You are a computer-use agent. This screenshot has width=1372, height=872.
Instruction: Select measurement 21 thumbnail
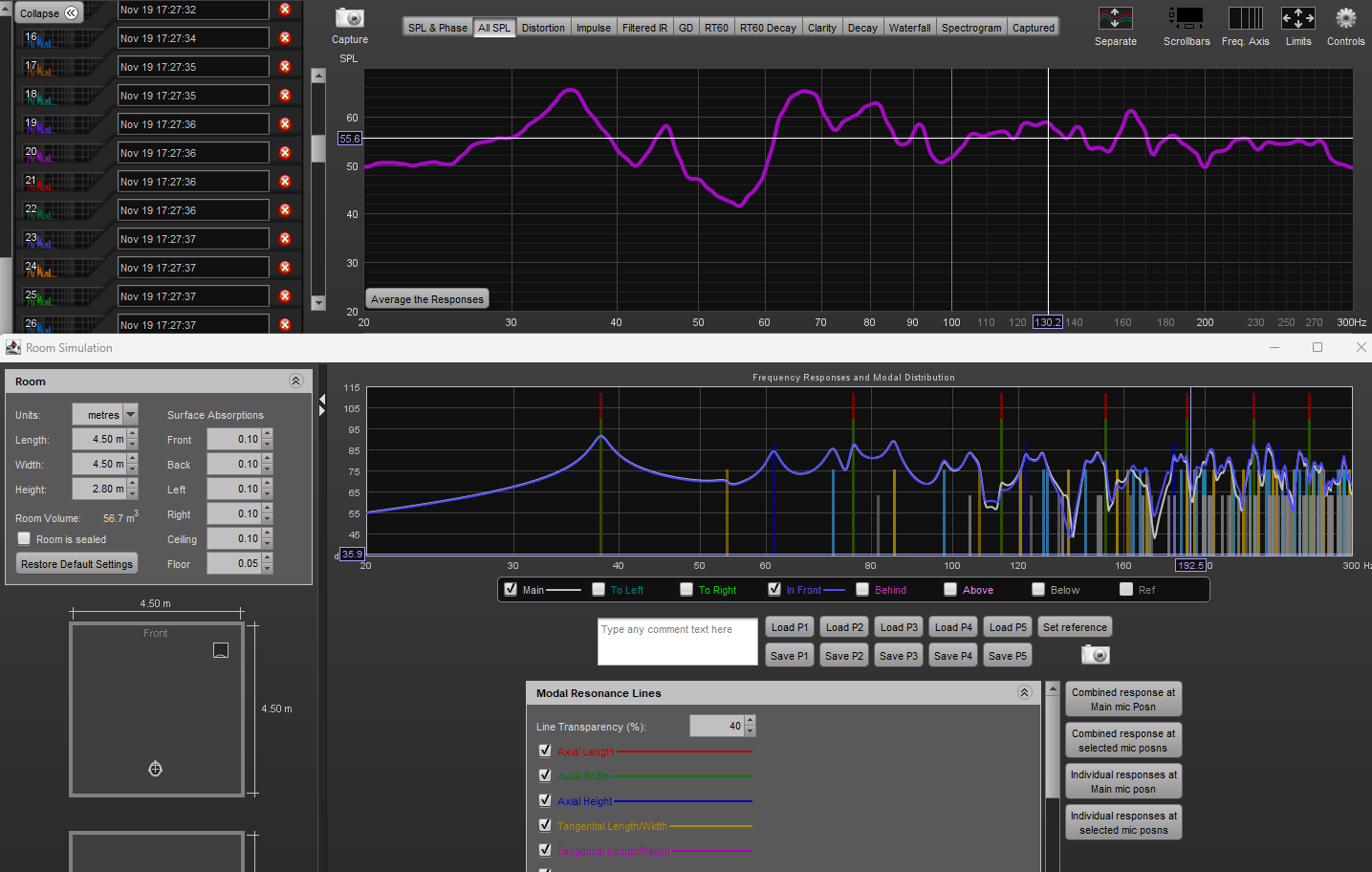coord(63,182)
